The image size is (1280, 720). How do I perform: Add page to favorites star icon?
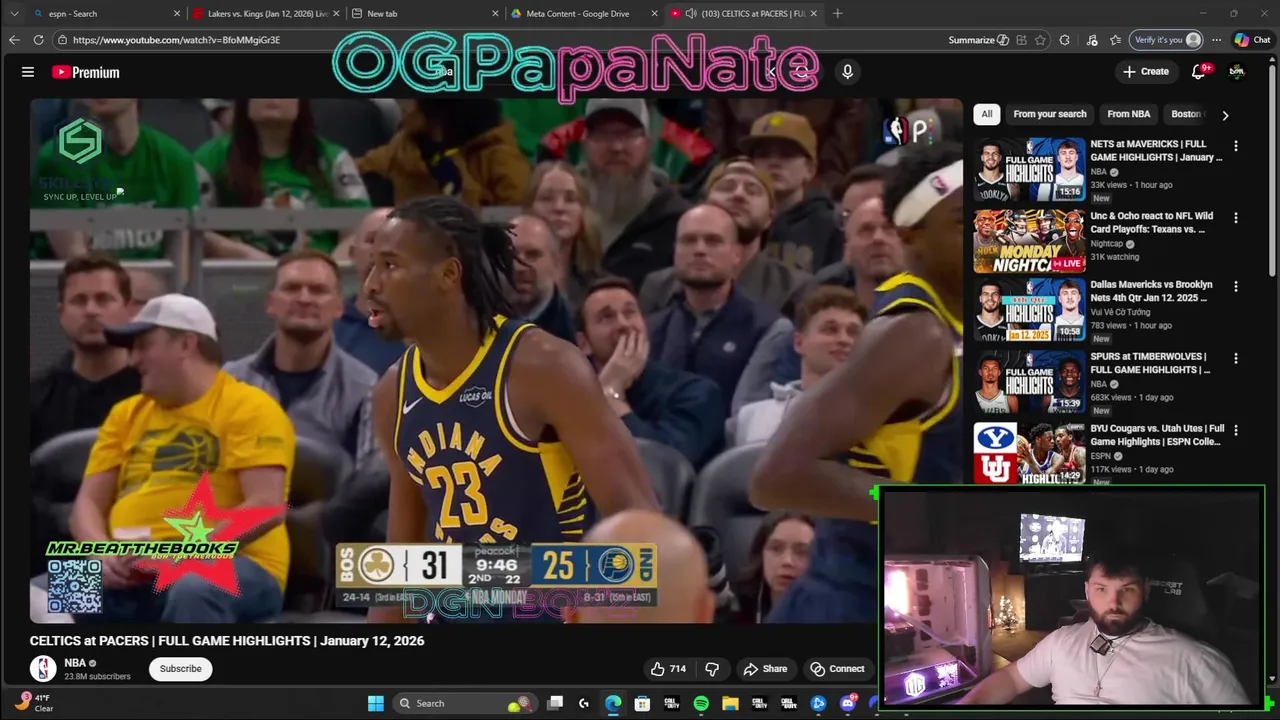[1041, 40]
